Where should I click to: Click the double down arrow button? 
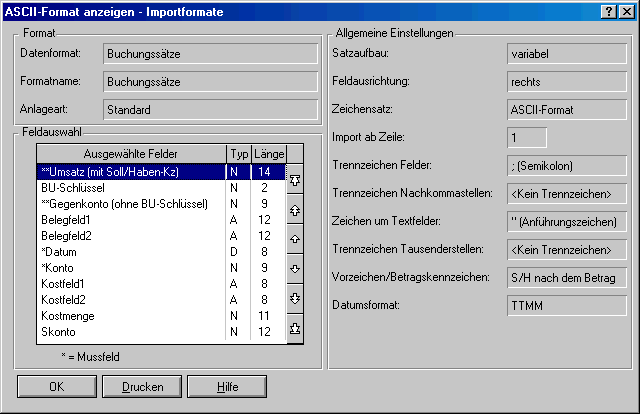tap(294, 298)
